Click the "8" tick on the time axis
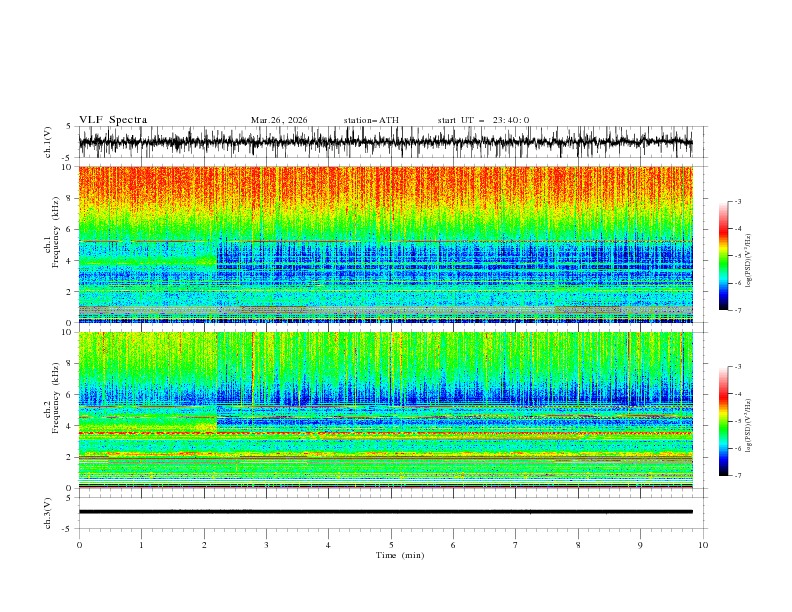Screen dimensions: 792x612 [578, 545]
